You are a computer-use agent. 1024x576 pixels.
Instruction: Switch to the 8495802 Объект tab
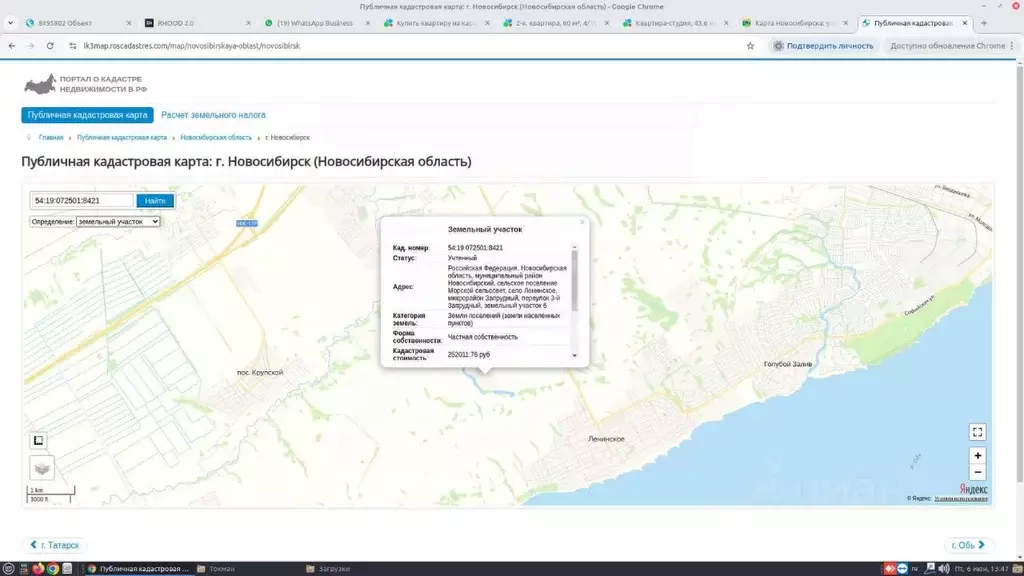pos(77,23)
